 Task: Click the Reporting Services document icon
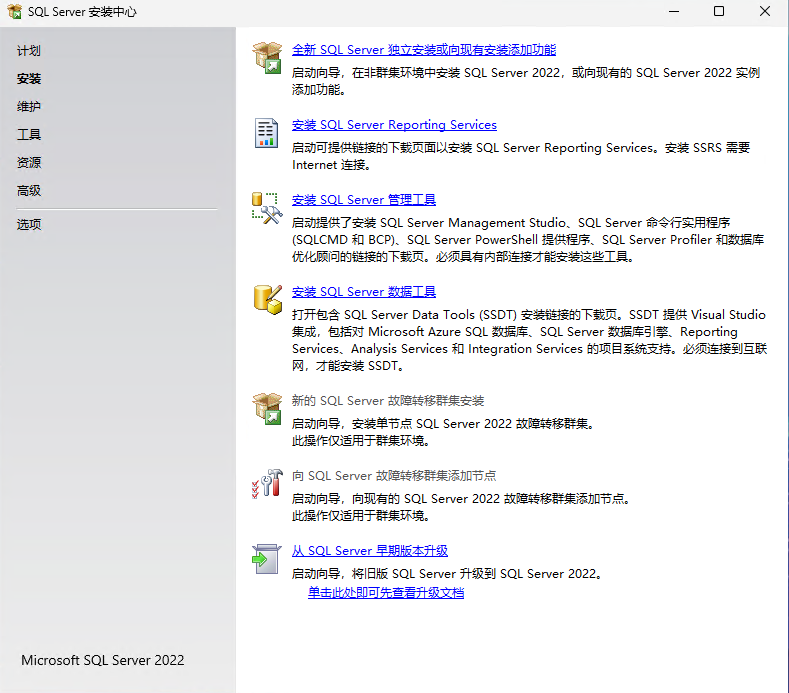(x=266, y=133)
